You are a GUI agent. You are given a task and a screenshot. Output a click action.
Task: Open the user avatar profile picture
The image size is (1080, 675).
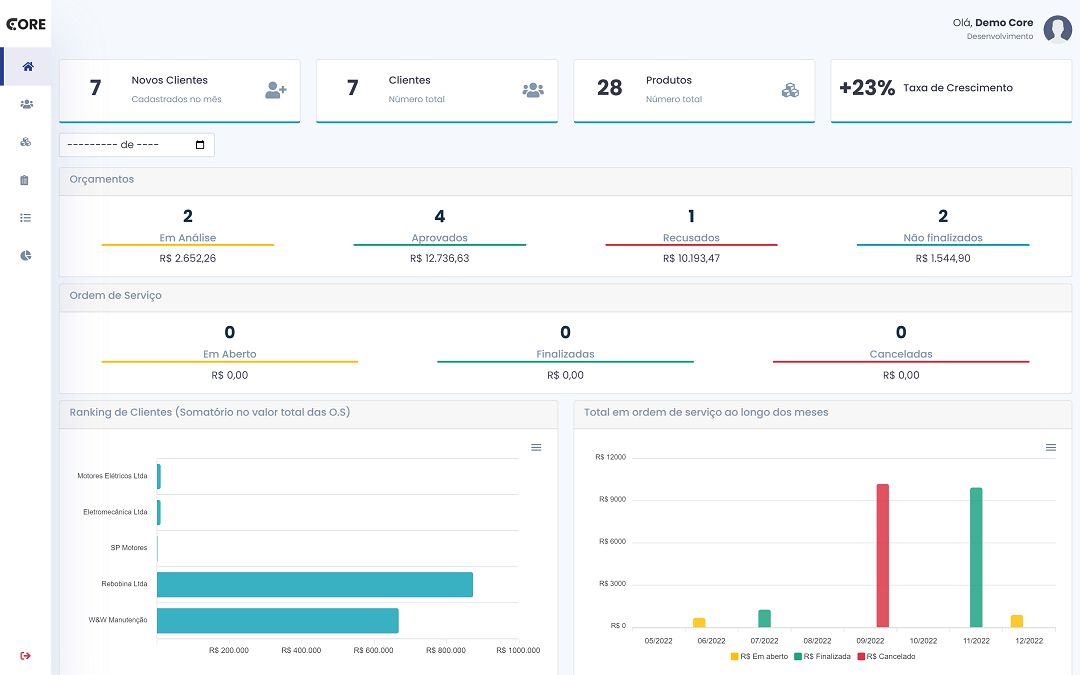[x=1057, y=29]
